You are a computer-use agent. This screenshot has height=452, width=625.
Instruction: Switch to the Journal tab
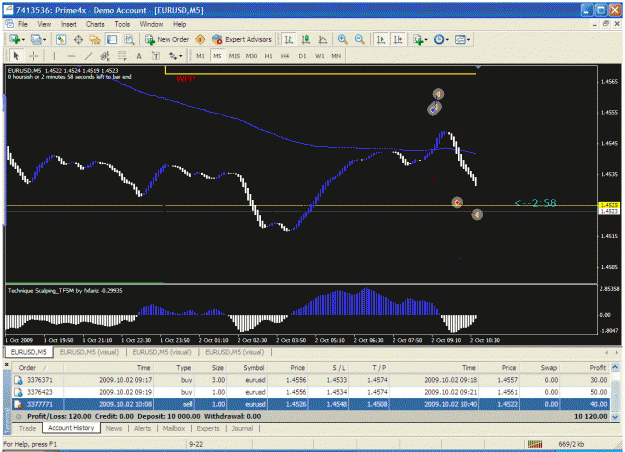tap(242, 428)
